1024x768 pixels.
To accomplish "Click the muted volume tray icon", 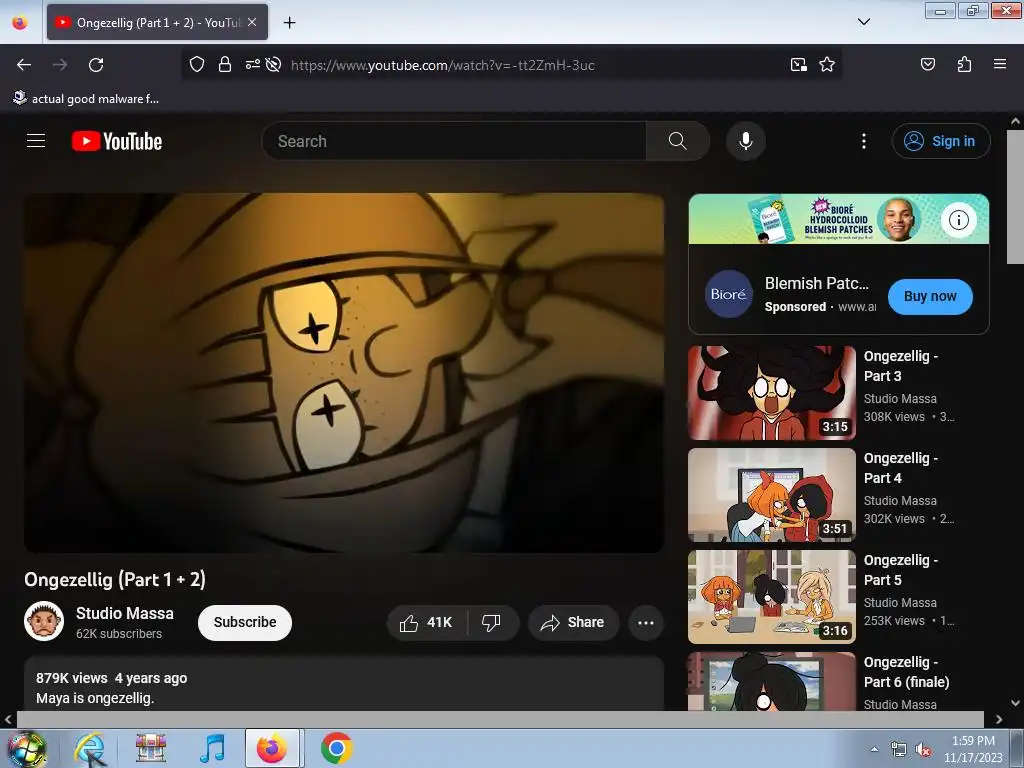I will pyautogui.click(x=923, y=750).
